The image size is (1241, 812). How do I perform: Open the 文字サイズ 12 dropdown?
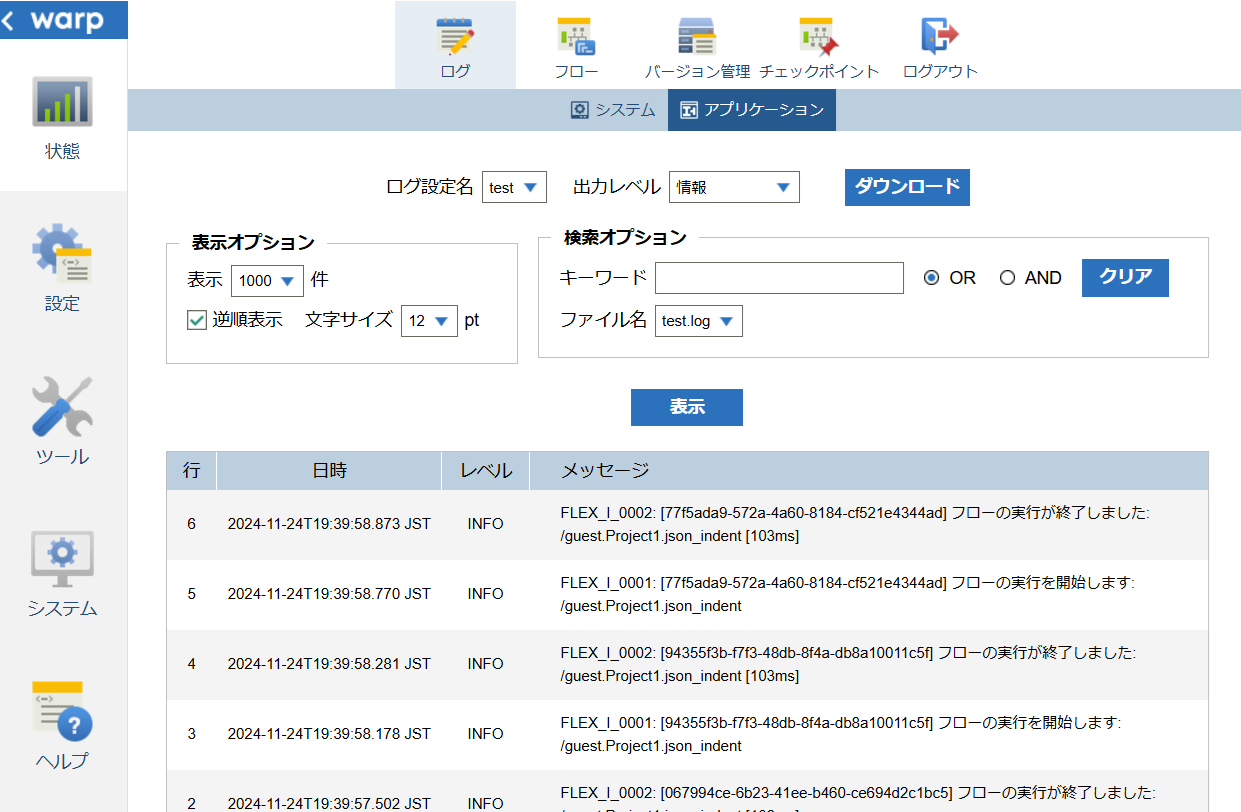point(429,321)
